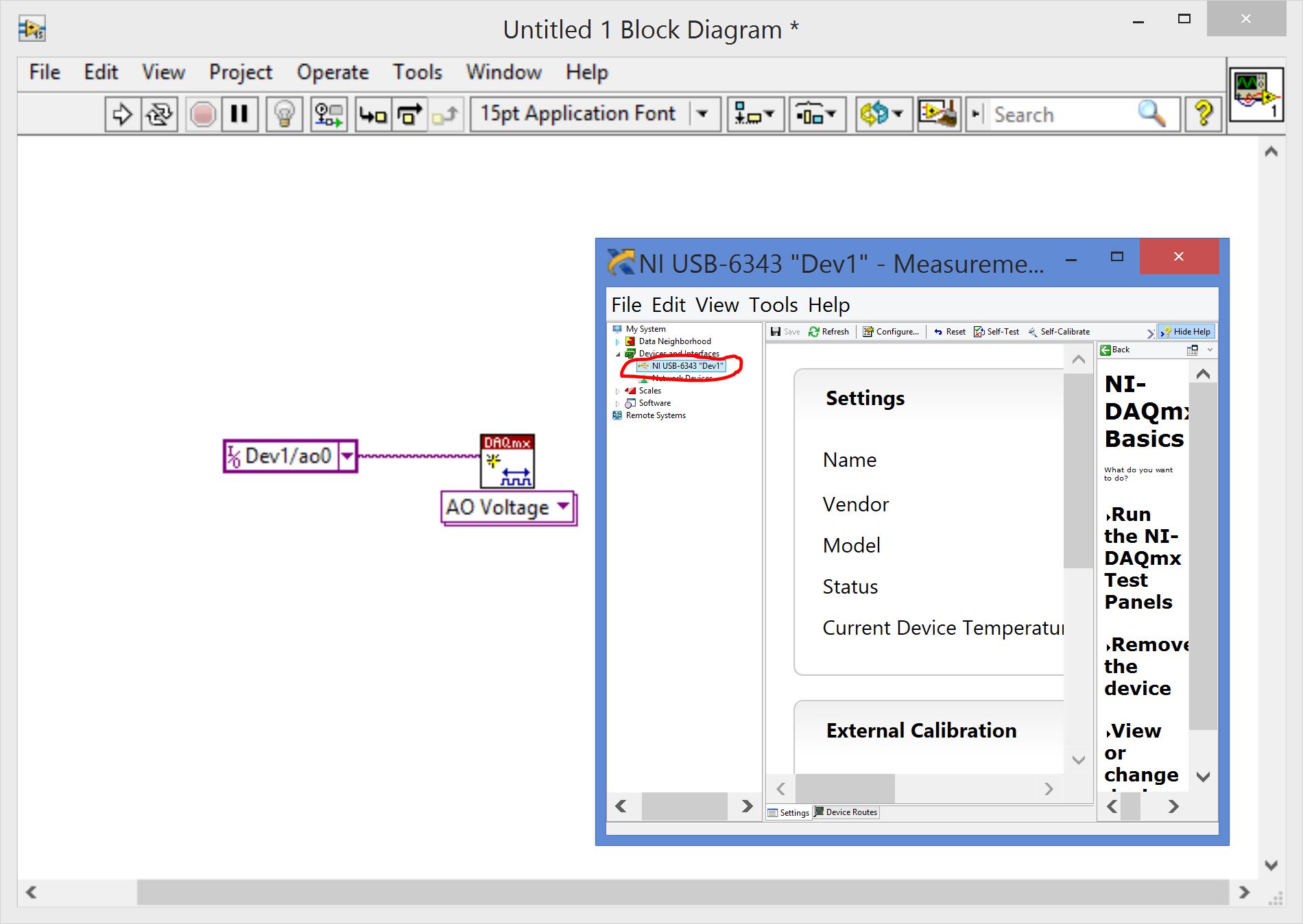
Task: Toggle the Pause button
Action: click(239, 114)
